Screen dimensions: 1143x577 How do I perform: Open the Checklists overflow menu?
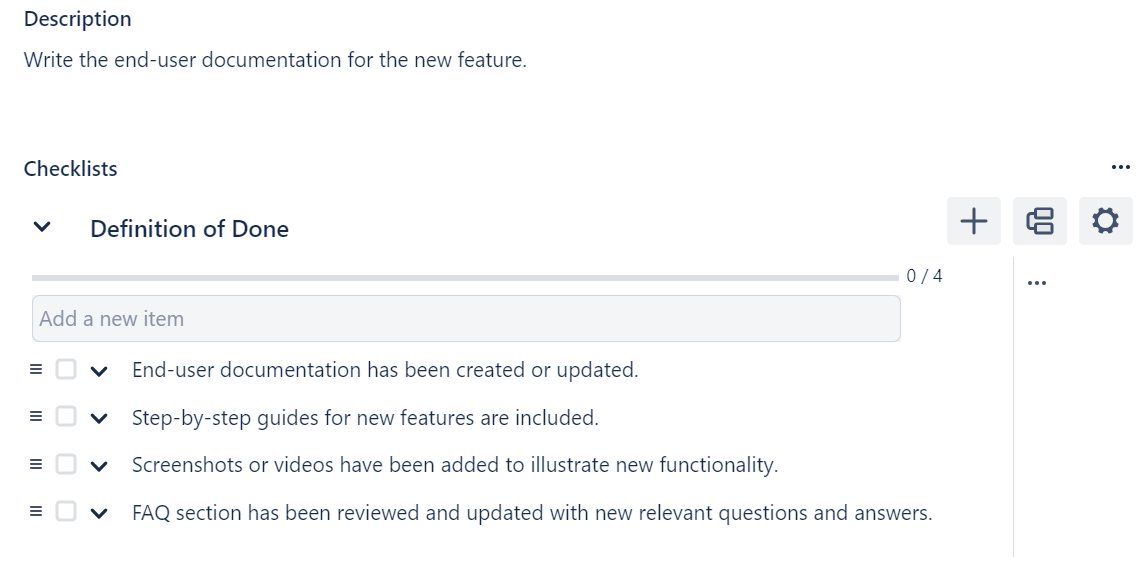(x=1120, y=166)
